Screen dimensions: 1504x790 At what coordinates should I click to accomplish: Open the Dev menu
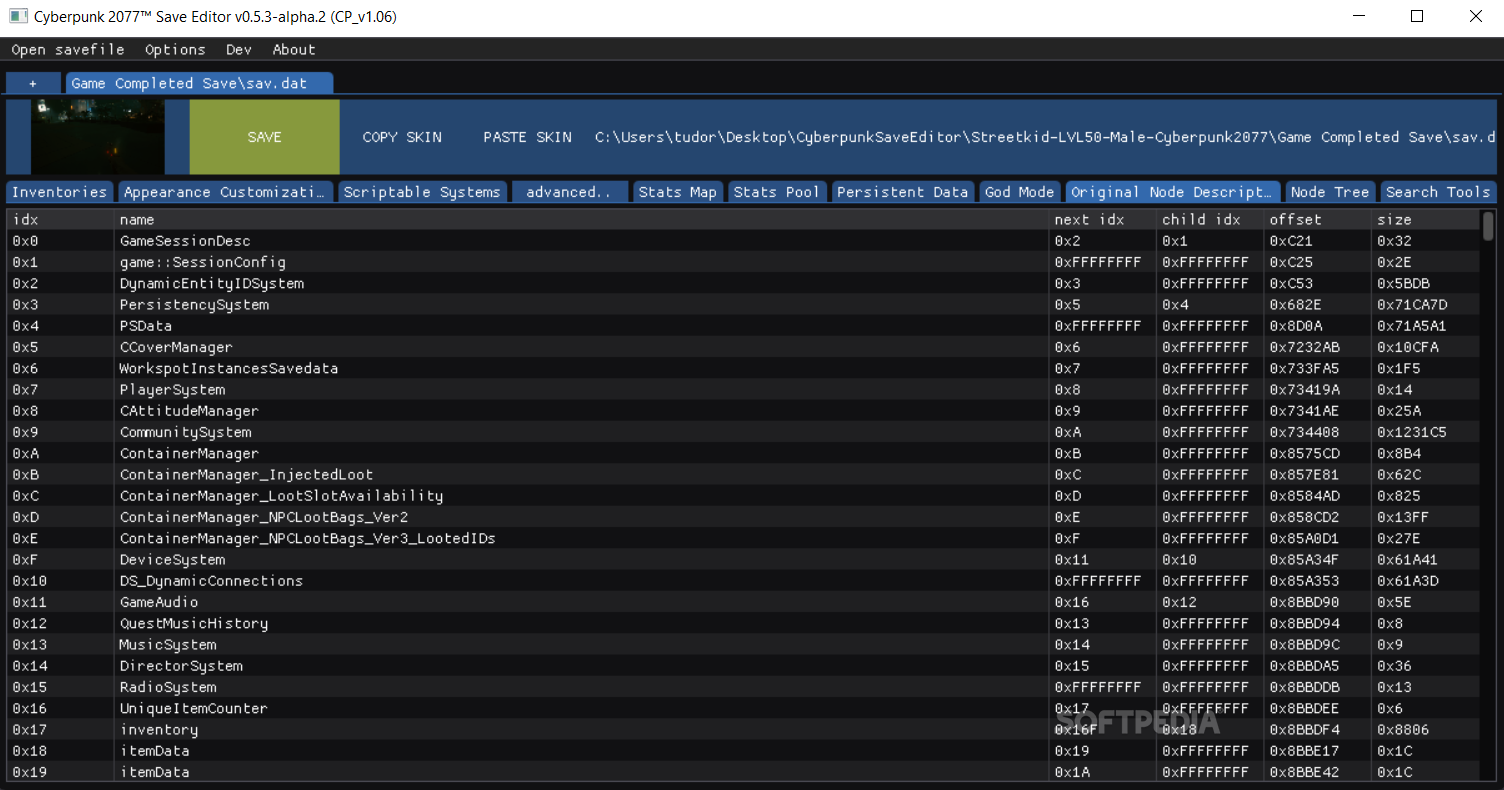[239, 49]
